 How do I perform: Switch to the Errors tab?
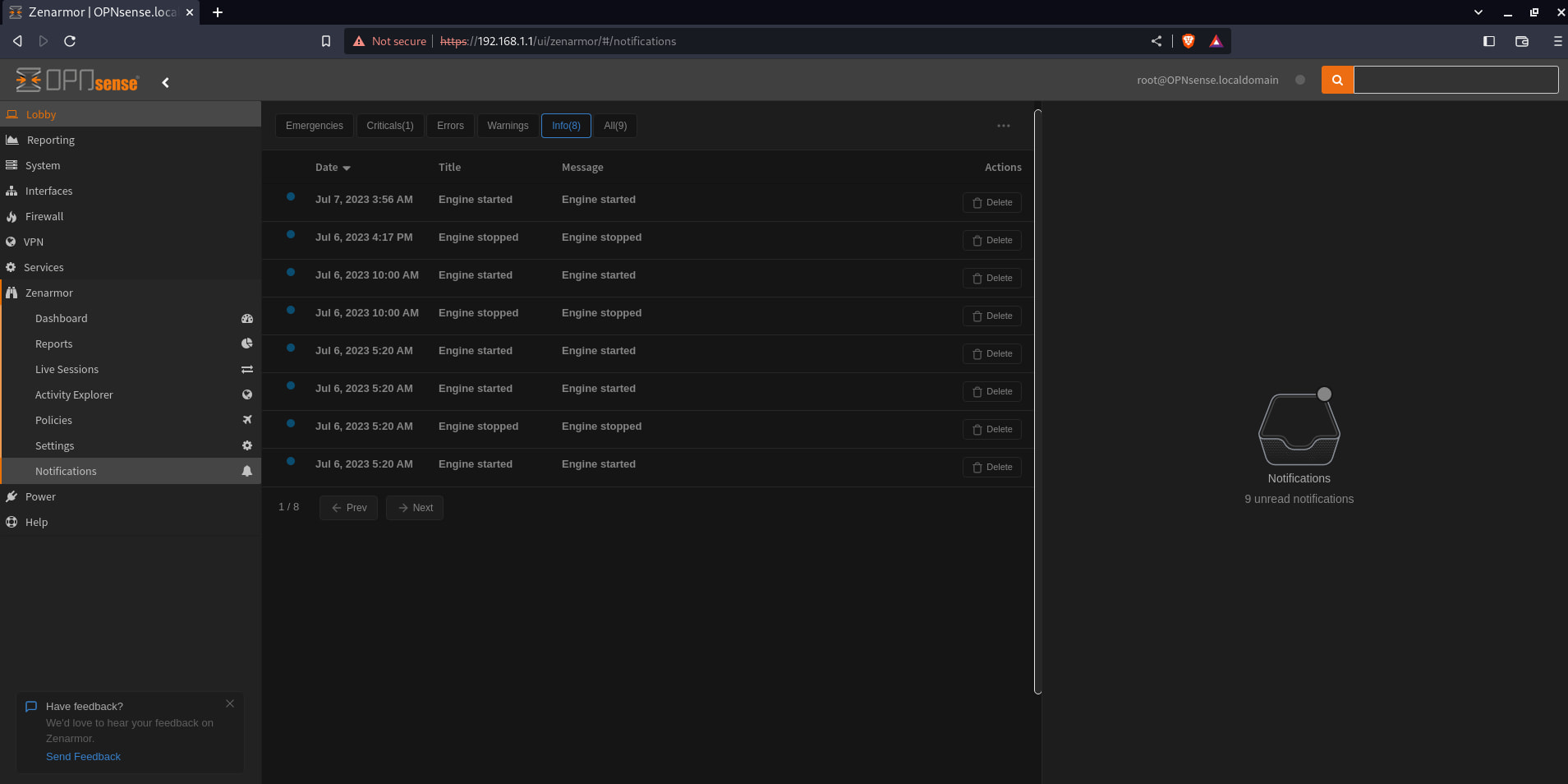450,126
